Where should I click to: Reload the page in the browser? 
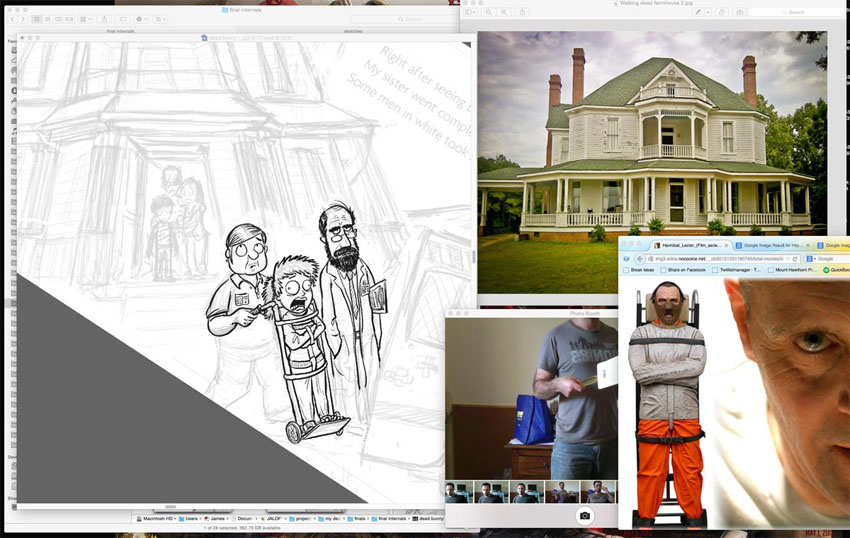pyautogui.click(x=795, y=258)
